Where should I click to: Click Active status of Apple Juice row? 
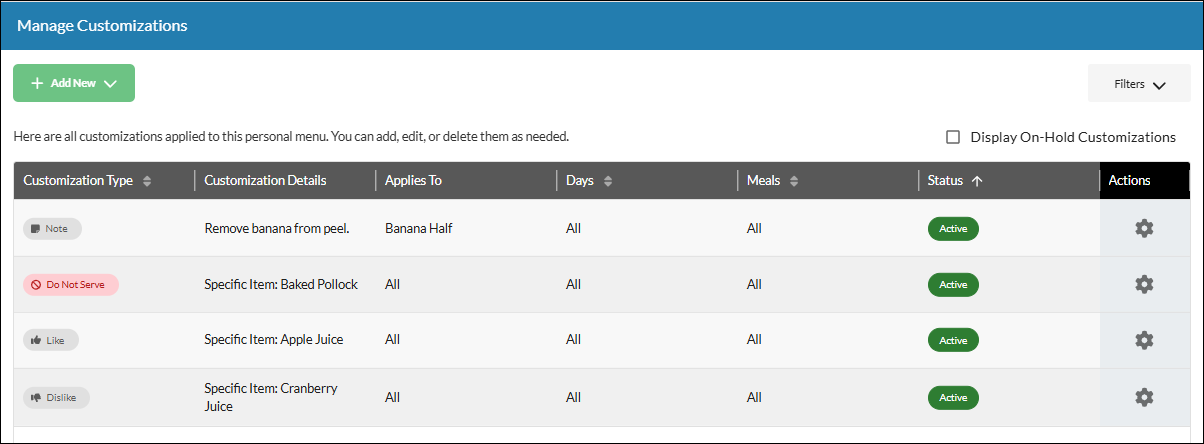[x=953, y=340]
